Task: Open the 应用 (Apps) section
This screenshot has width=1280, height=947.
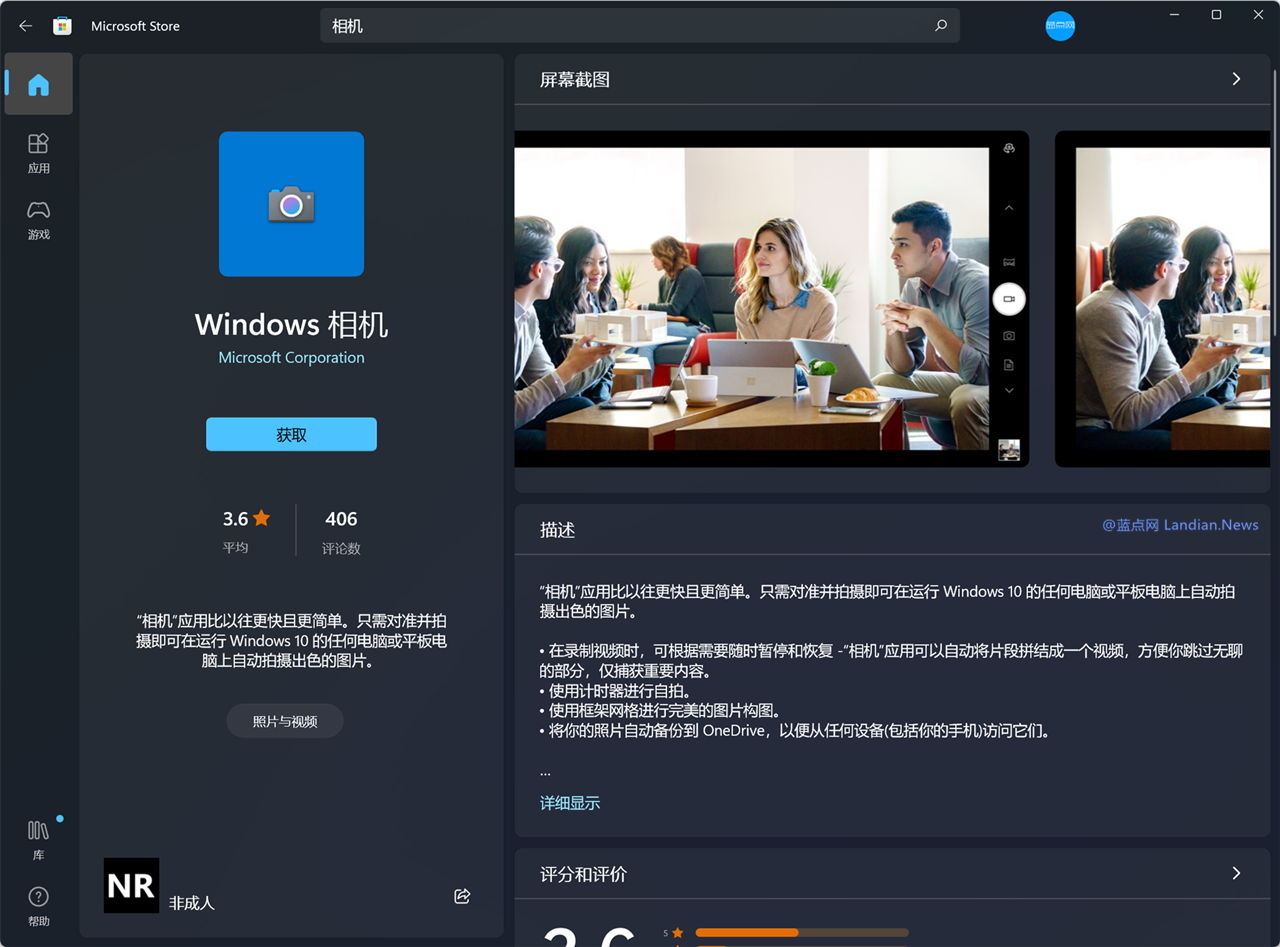Action: click(38, 153)
